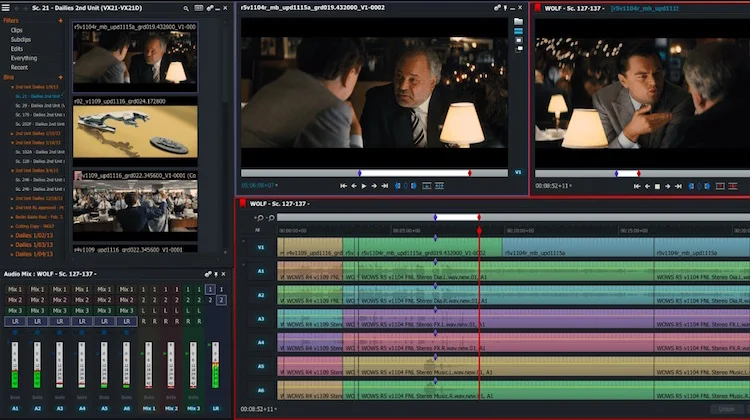Click the Mix 1 channel label at mixer bottom
This screenshot has height=420, width=750.
point(149,409)
